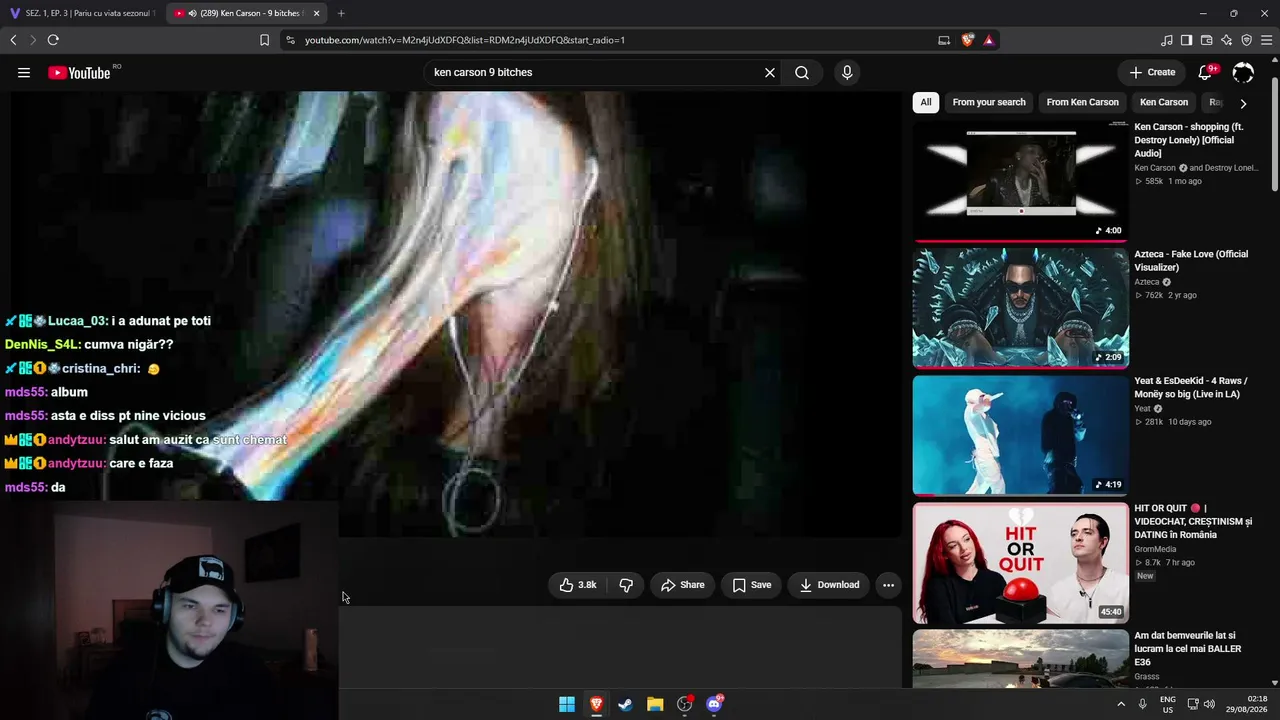Open the Azteca Fake Love thumbnail
The height and width of the screenshot is (720, 1280).
1021,308
